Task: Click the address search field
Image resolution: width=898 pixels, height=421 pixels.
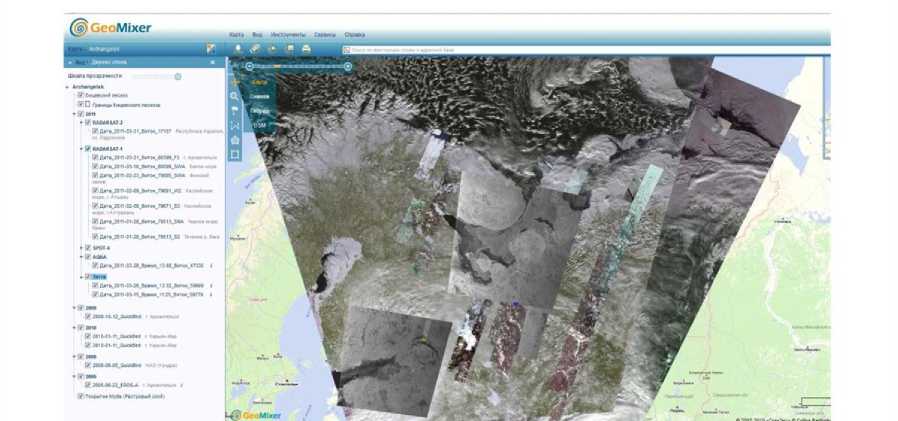Action: click(x=585, y=50)
